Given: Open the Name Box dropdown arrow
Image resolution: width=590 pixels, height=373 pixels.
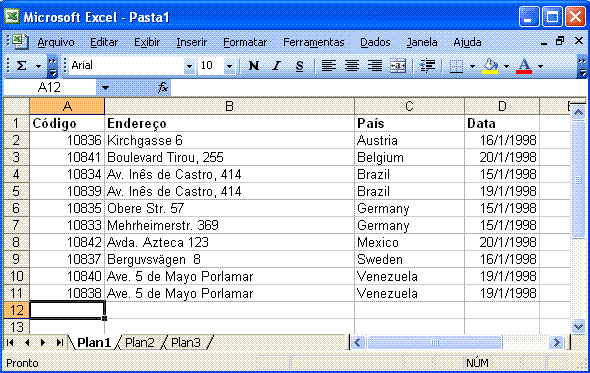Looking at the screenshot, I should 105,88.
